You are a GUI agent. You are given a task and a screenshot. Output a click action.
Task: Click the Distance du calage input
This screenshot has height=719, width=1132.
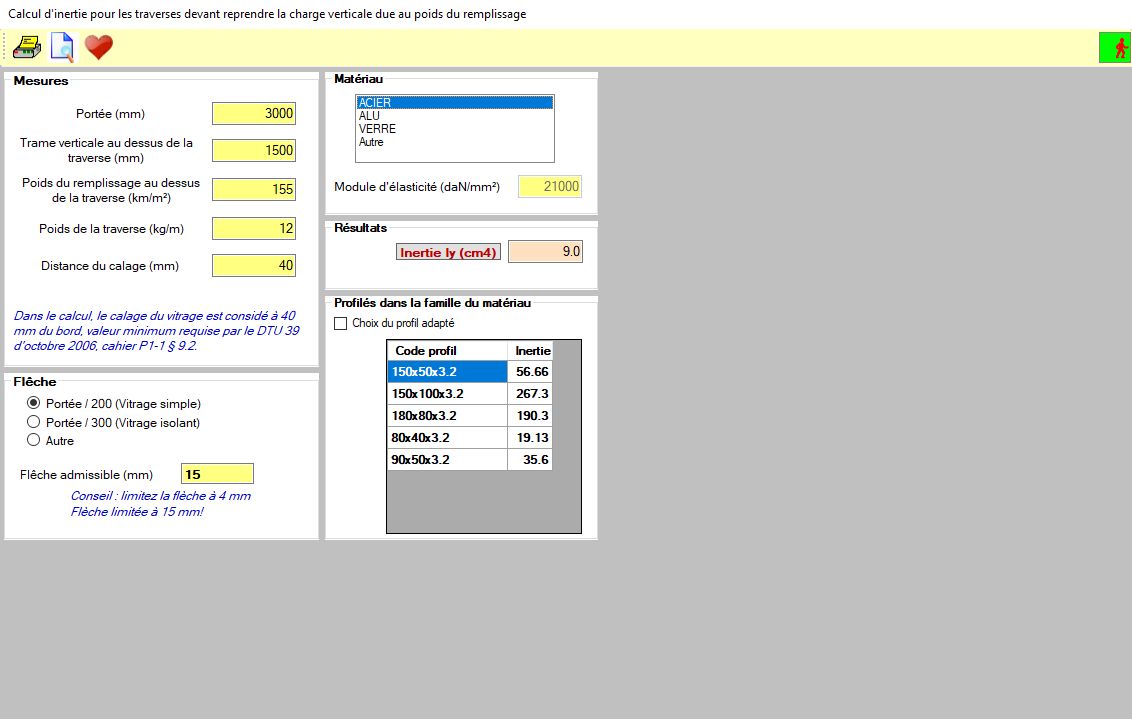pyautogui.click(x=254, y=266)
